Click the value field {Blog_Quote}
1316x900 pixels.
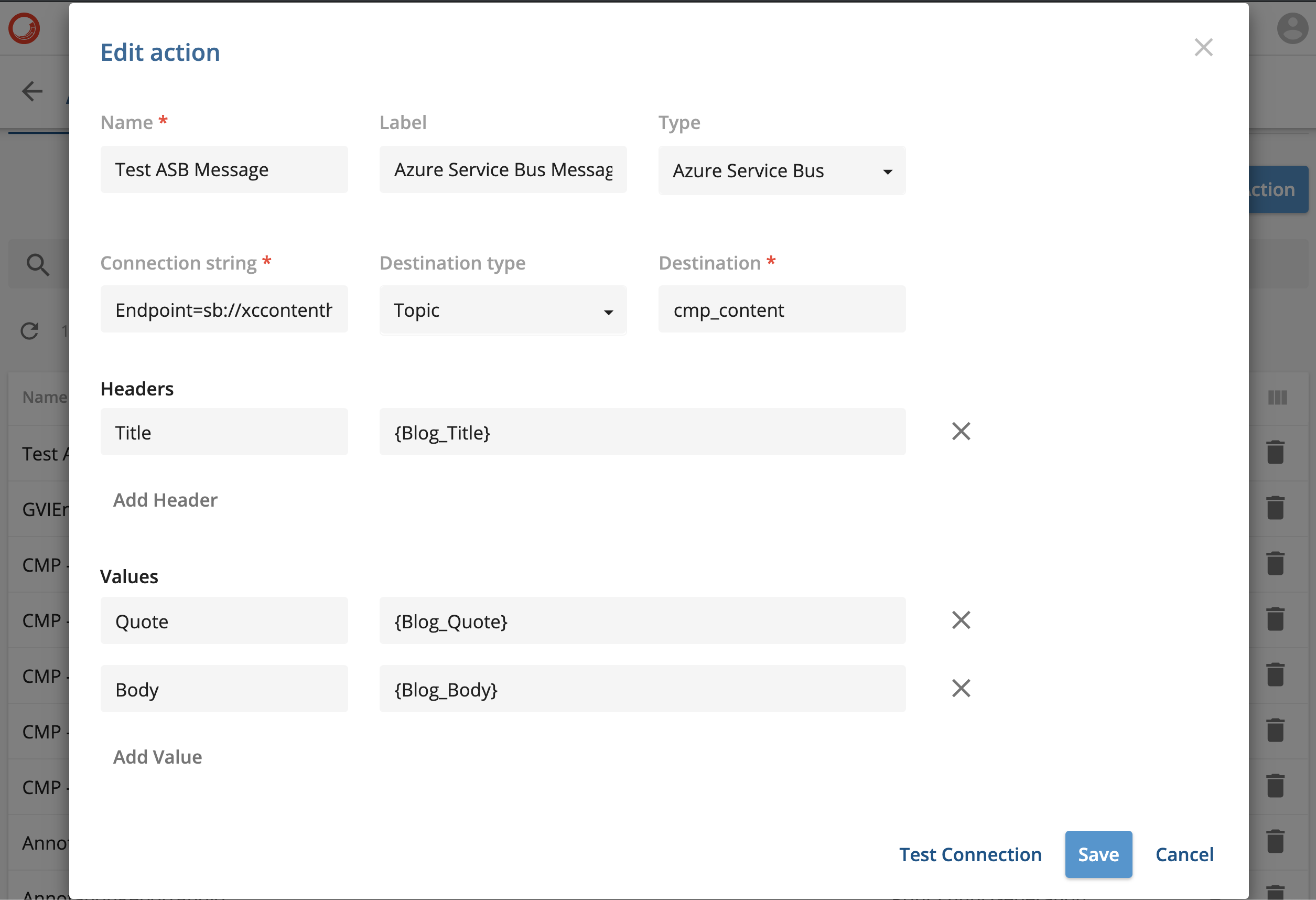click(642, 620)
